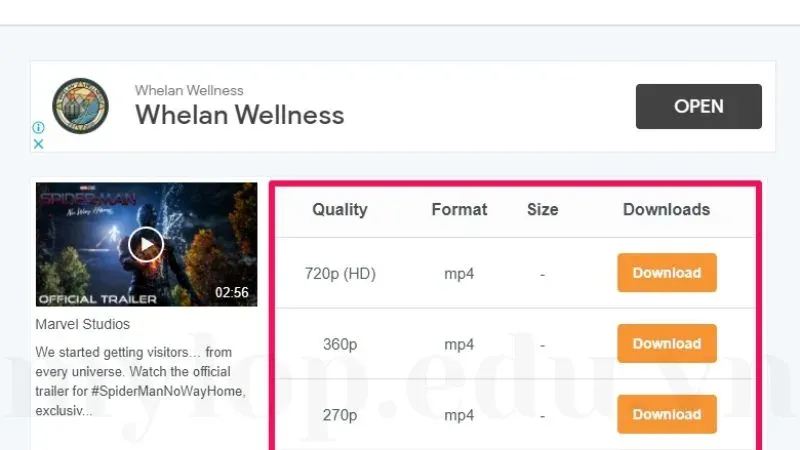This screenshot has width=800, height=450.
Task: Open the large Whelan Wellness ad headline
Action: 239,115
